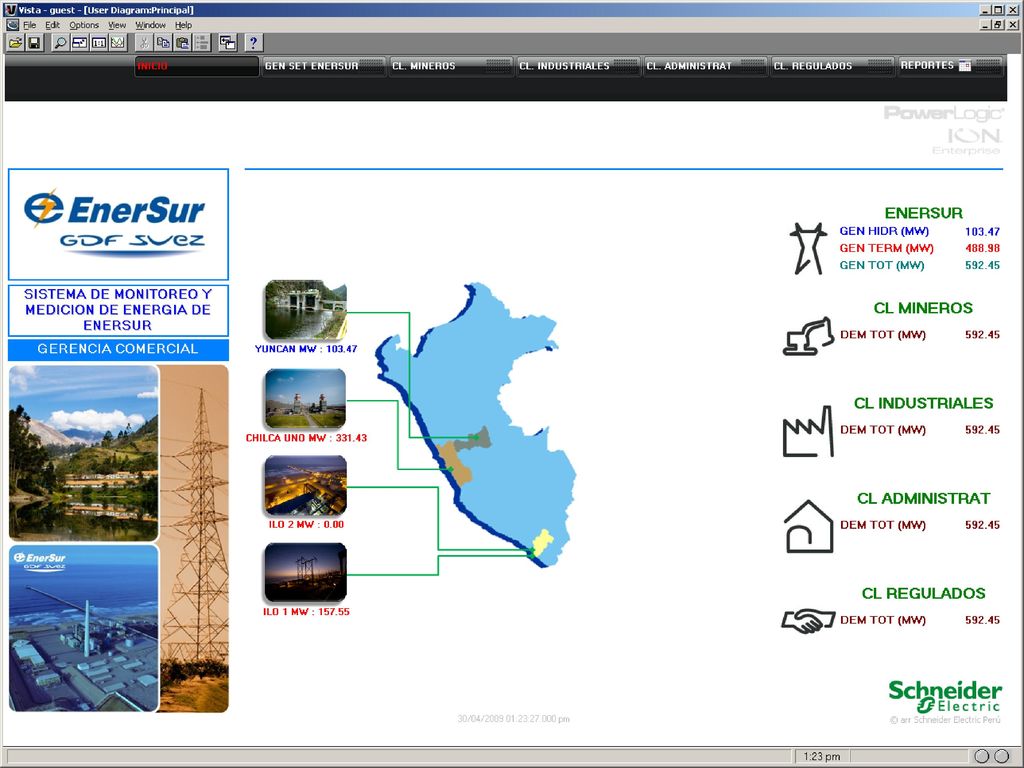Click the Save diskette toolbar icon
The image size is (1024, 768).
pos(34,43)
